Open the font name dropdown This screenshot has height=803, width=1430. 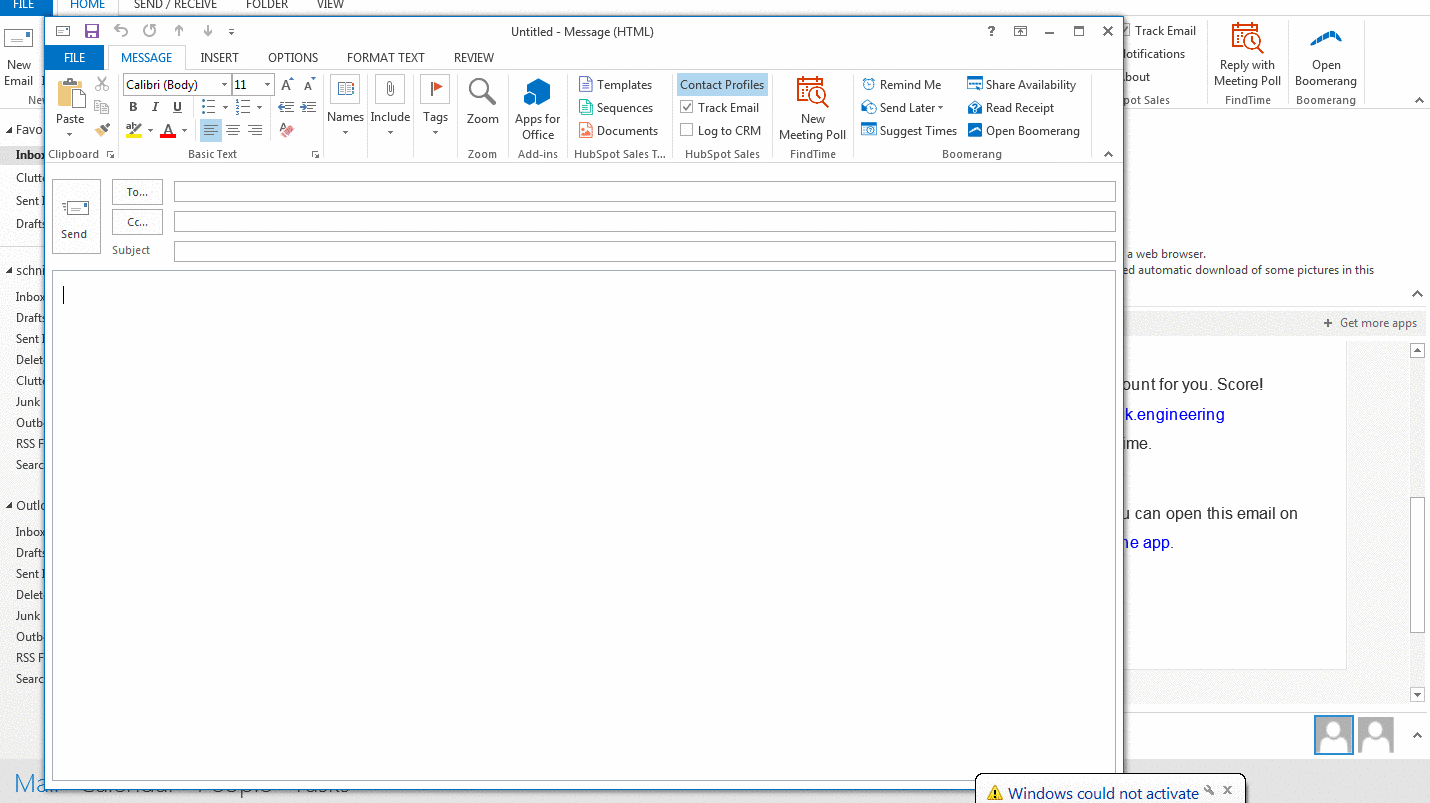pos(224,85)
